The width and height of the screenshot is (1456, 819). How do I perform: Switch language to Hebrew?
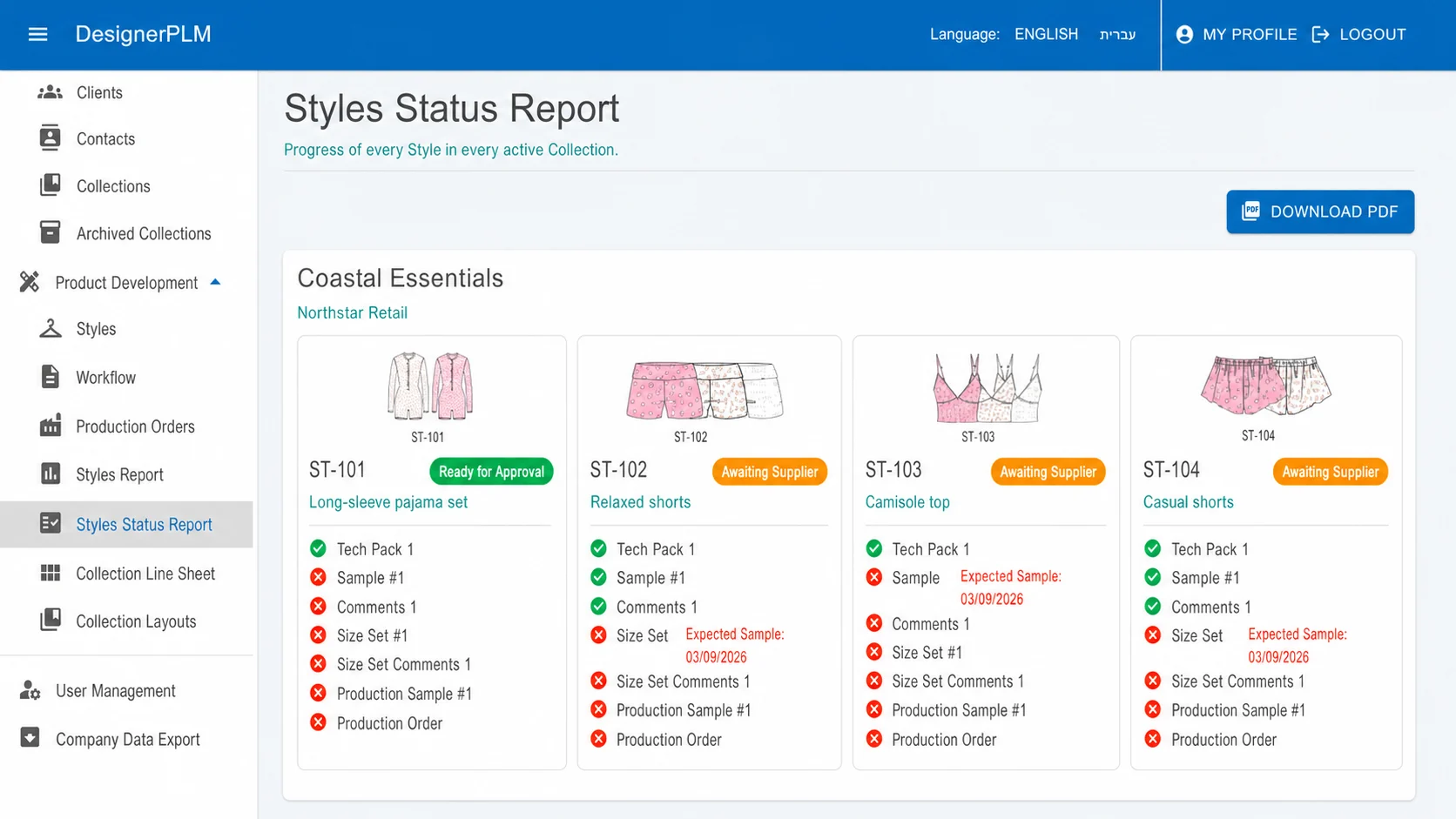click(1117, 35)
